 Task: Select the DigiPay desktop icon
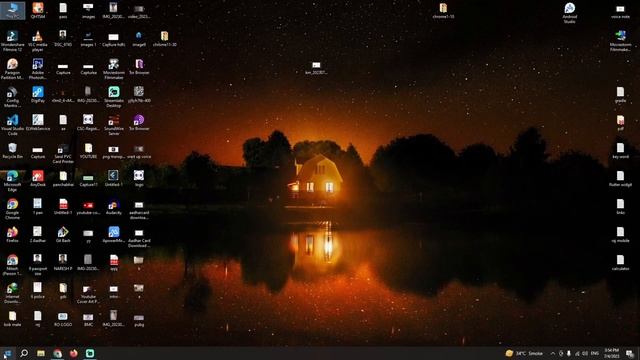click(38, 94)
